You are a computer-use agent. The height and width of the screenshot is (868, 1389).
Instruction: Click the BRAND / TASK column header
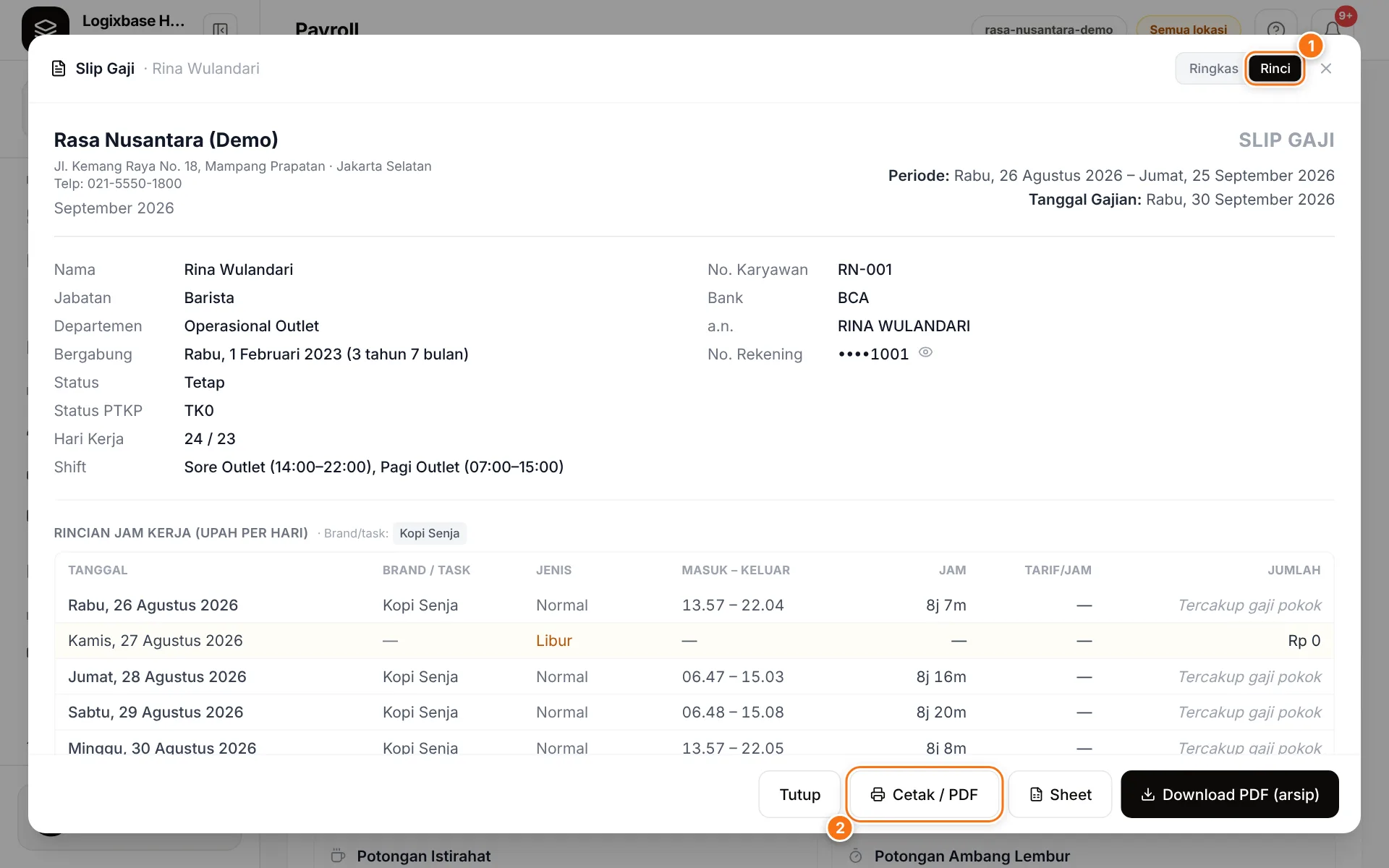click(x=426, y=570)
